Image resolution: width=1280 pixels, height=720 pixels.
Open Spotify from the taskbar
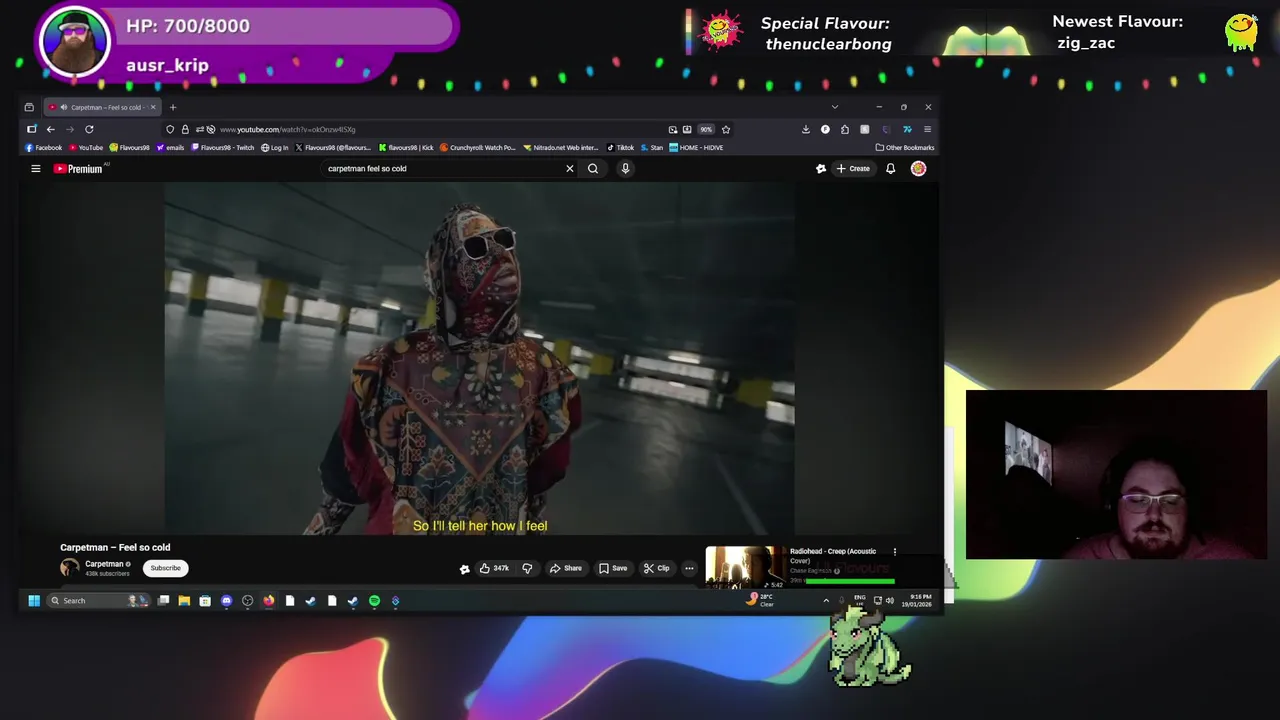[374, 601]
